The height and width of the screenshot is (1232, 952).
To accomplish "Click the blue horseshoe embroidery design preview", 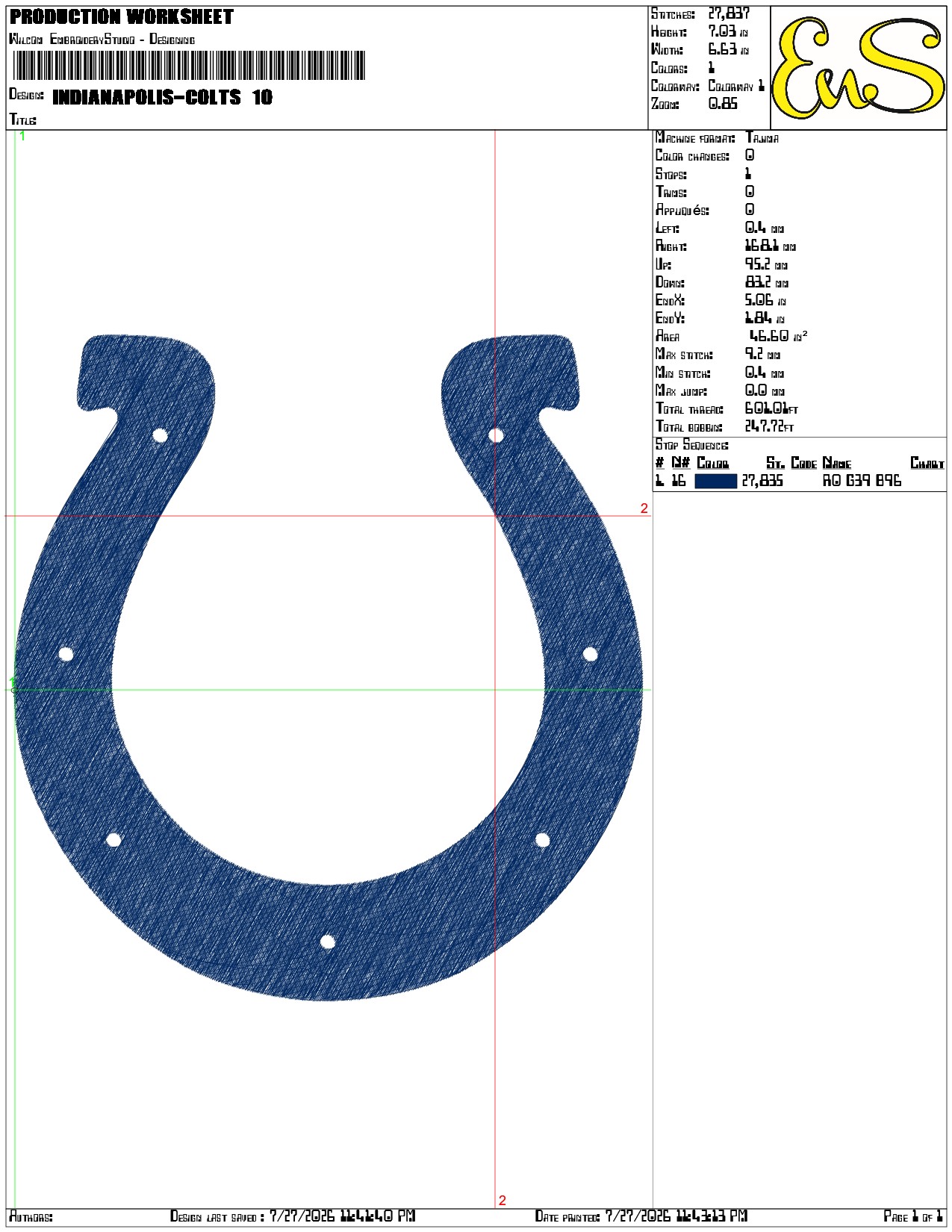I will pos(329,667).
